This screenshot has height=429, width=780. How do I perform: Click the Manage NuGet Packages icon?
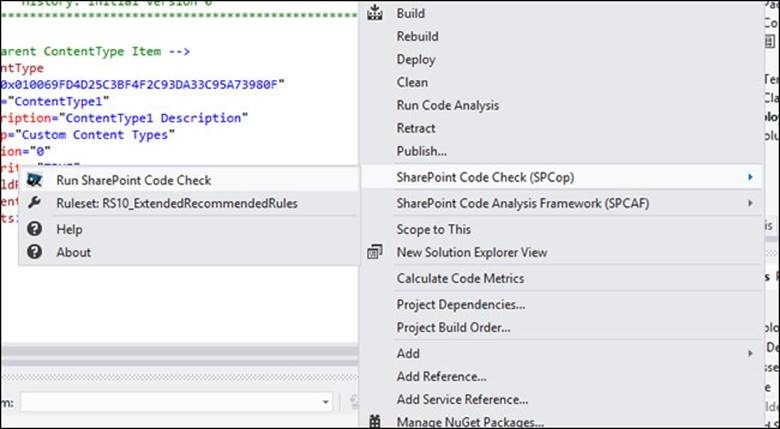coord(376,422)
